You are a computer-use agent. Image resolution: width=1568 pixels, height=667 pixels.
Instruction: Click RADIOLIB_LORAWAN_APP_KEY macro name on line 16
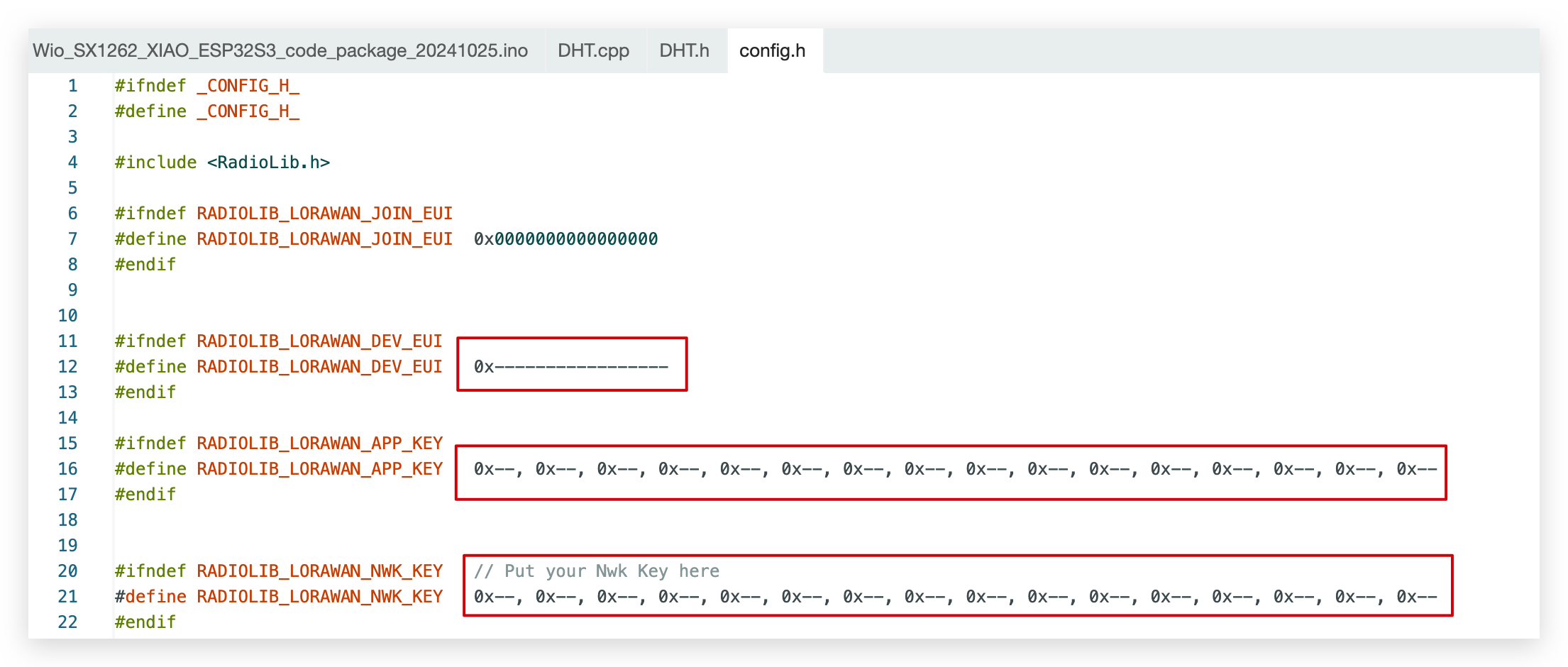320,469
